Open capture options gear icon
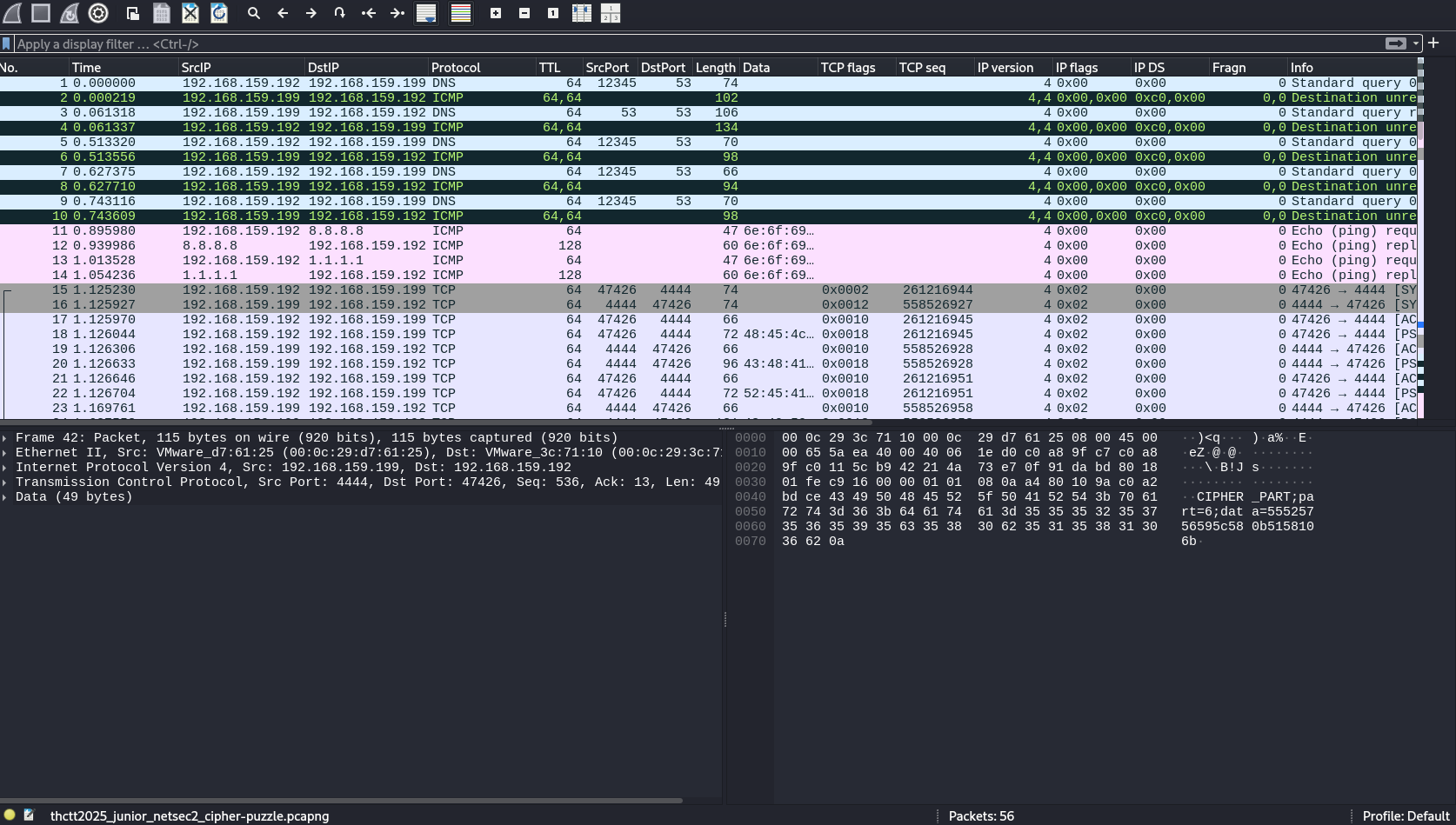Image resolution: width=1456 pixels, height=825 pixels. pyautogui.click(x=98, y=13)
